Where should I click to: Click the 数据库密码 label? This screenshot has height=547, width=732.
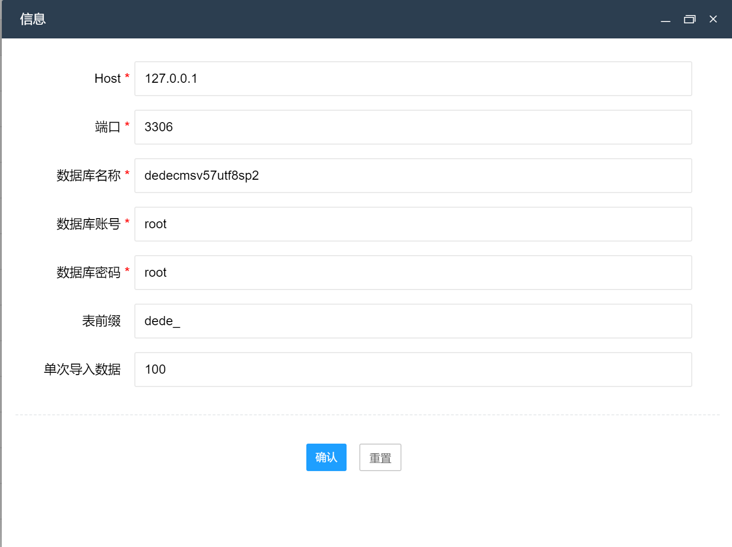[89, 273]
